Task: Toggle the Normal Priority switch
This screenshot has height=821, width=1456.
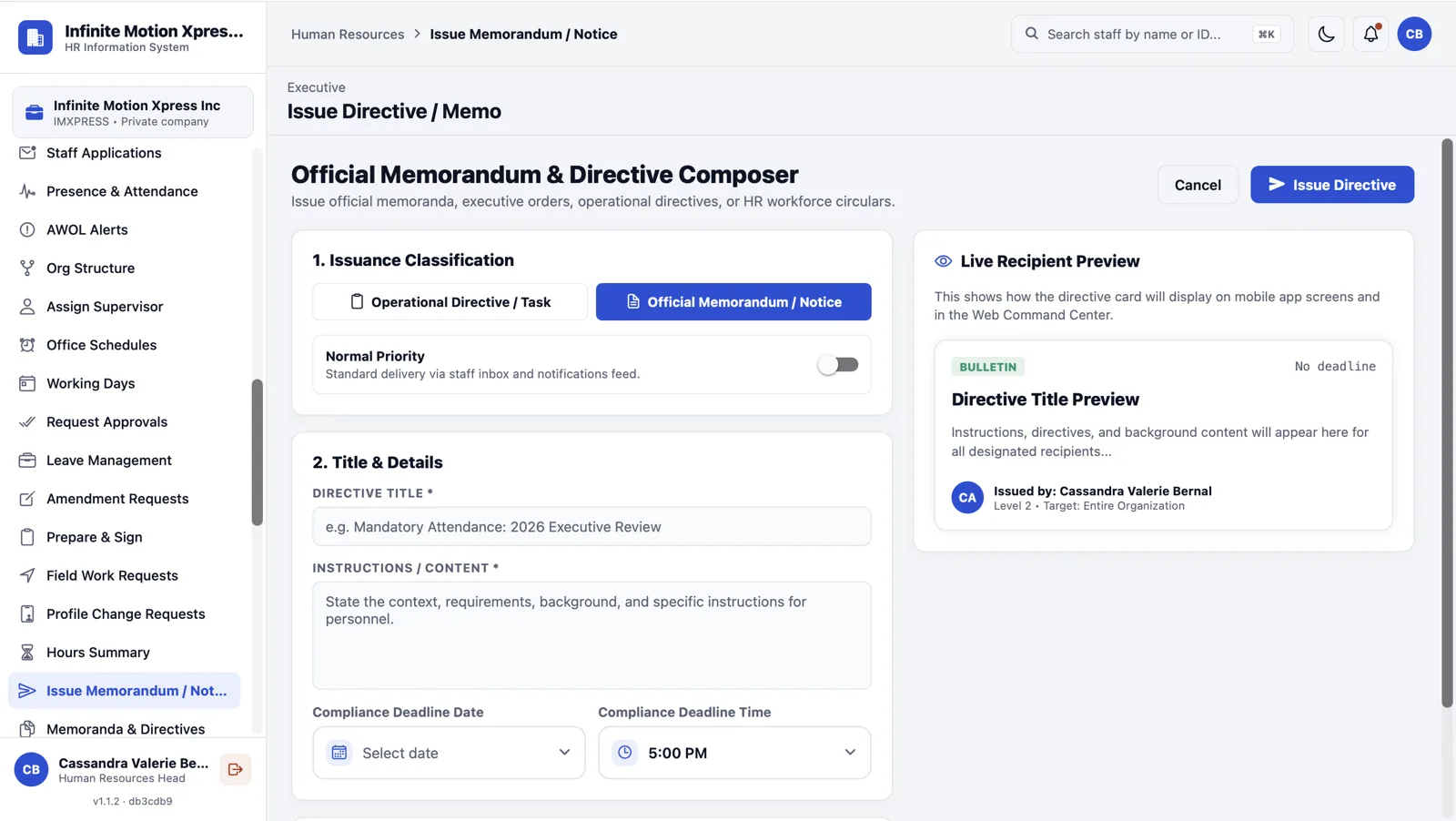Action: pyautogui.click(x=837, y=365)
